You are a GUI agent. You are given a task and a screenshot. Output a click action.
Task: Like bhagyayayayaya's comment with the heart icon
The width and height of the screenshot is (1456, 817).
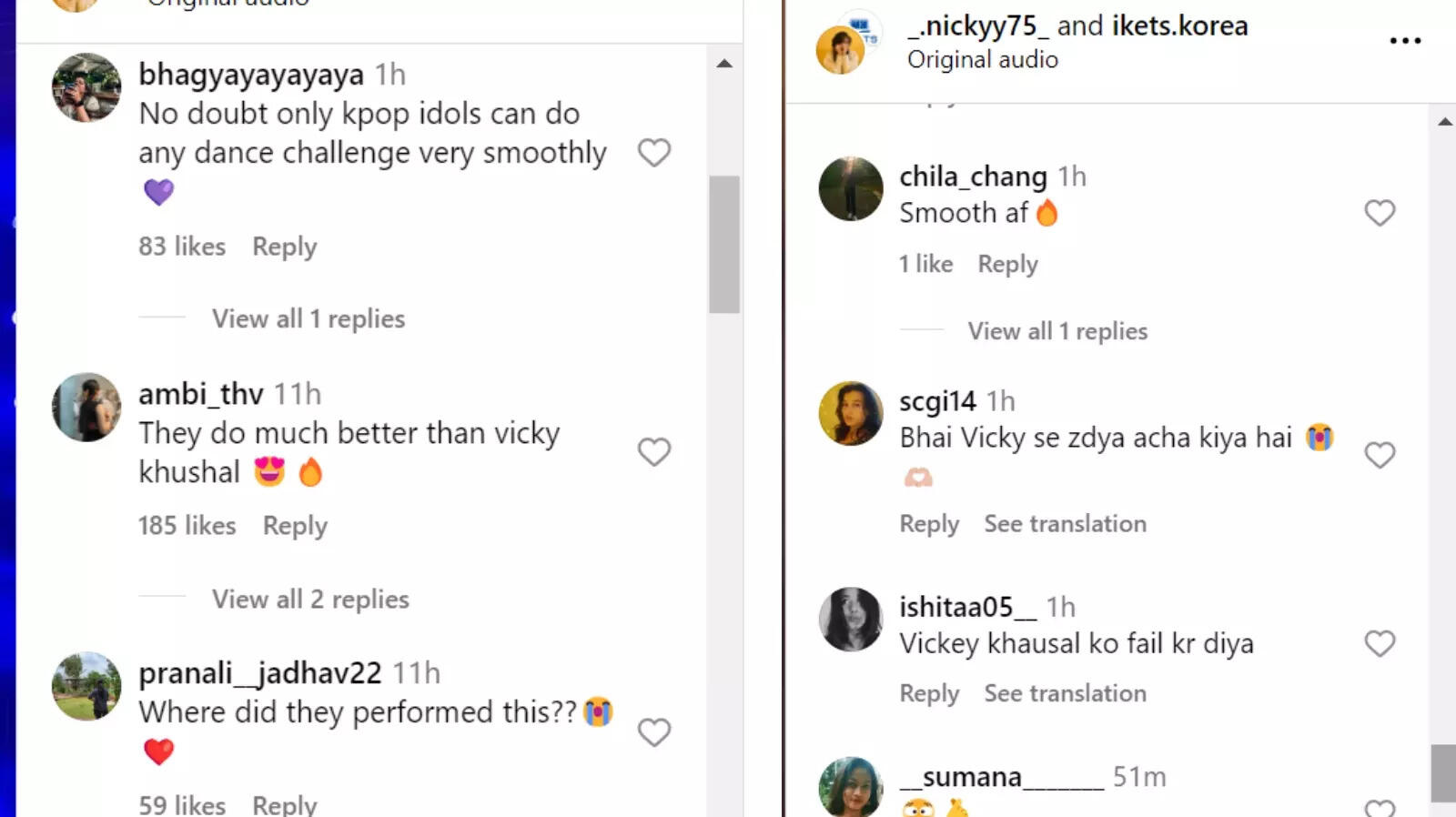point(654,153)
